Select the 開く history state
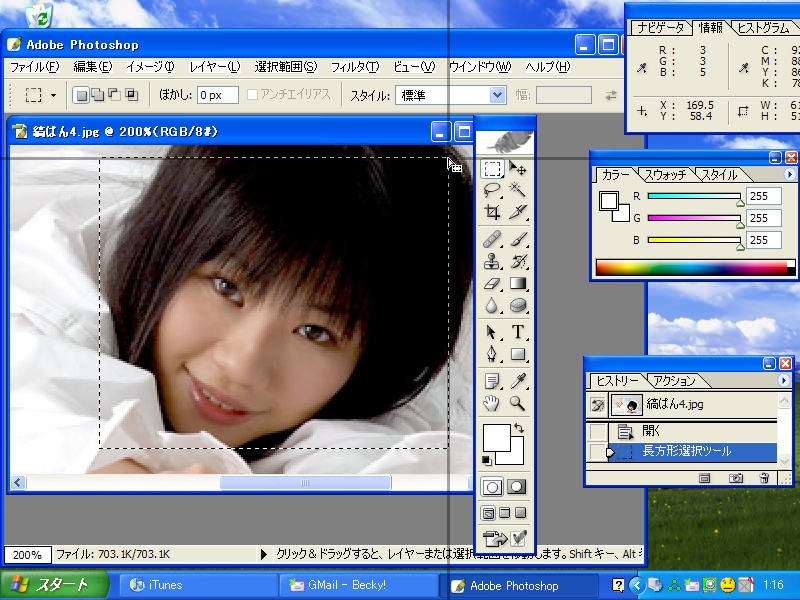 (684, 431)
